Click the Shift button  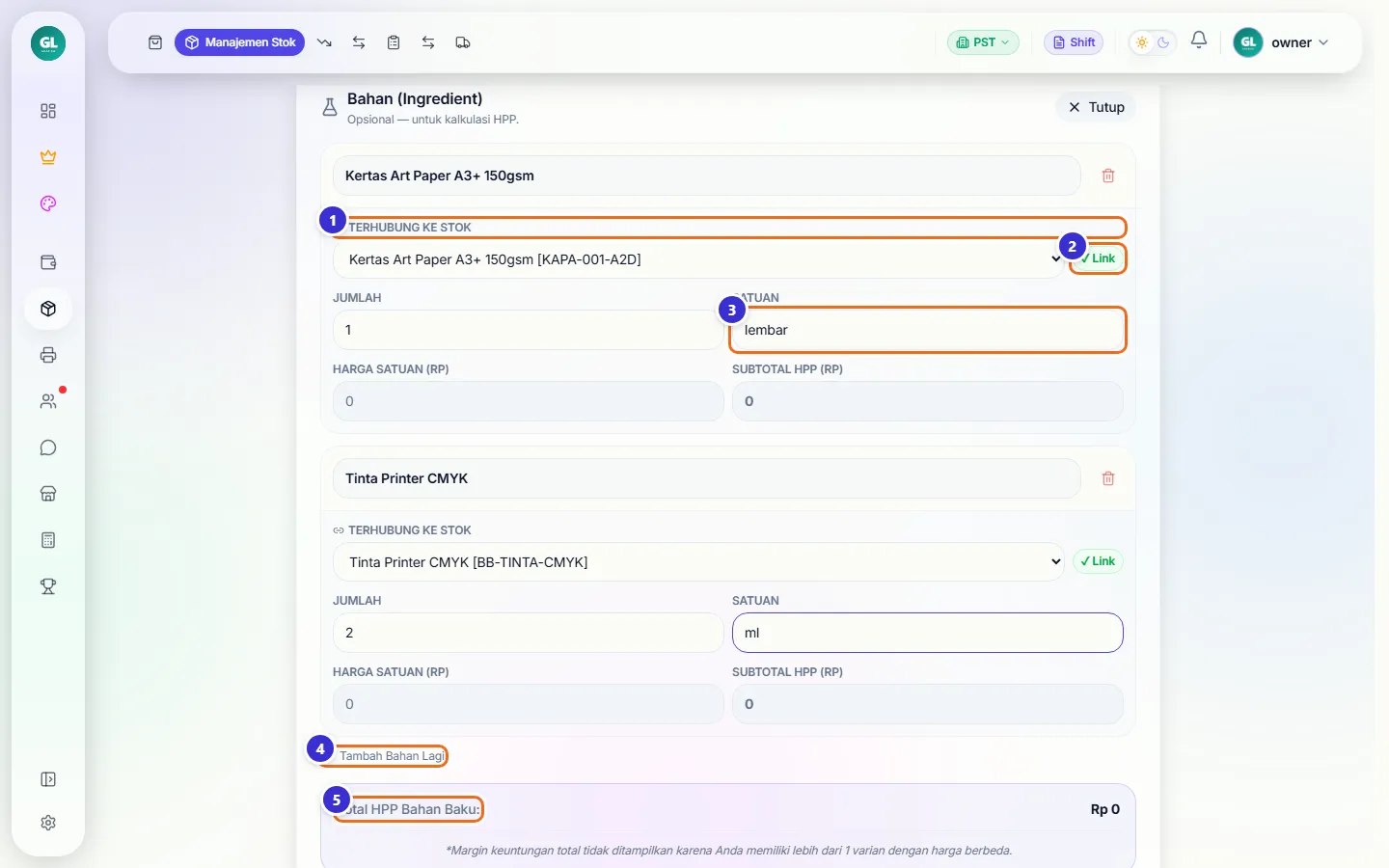pos(1074,42)
